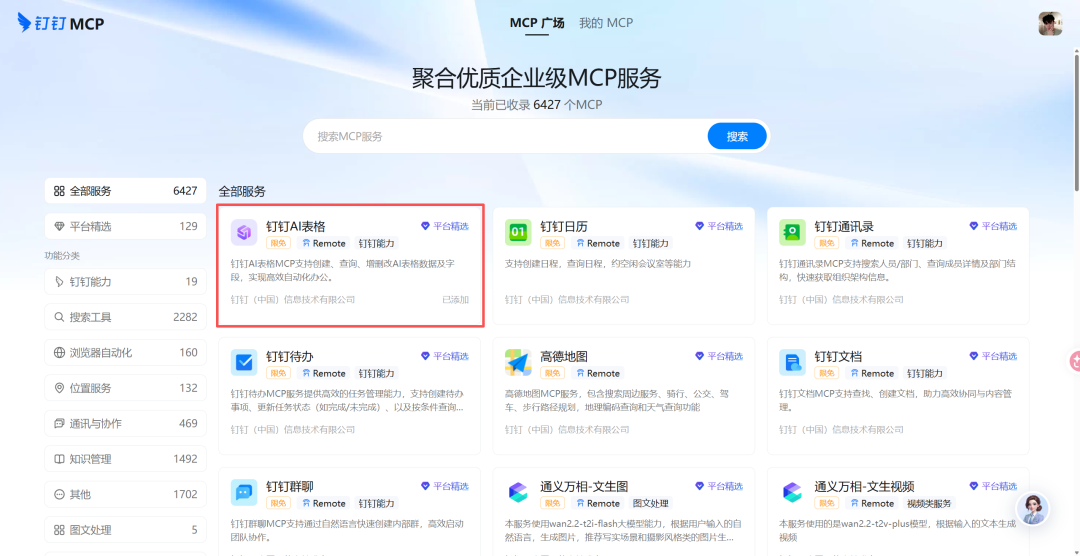This screenshot has height=556, width=1080.
Task: Click the 全部服务 section heading
Action: [242, 192]
